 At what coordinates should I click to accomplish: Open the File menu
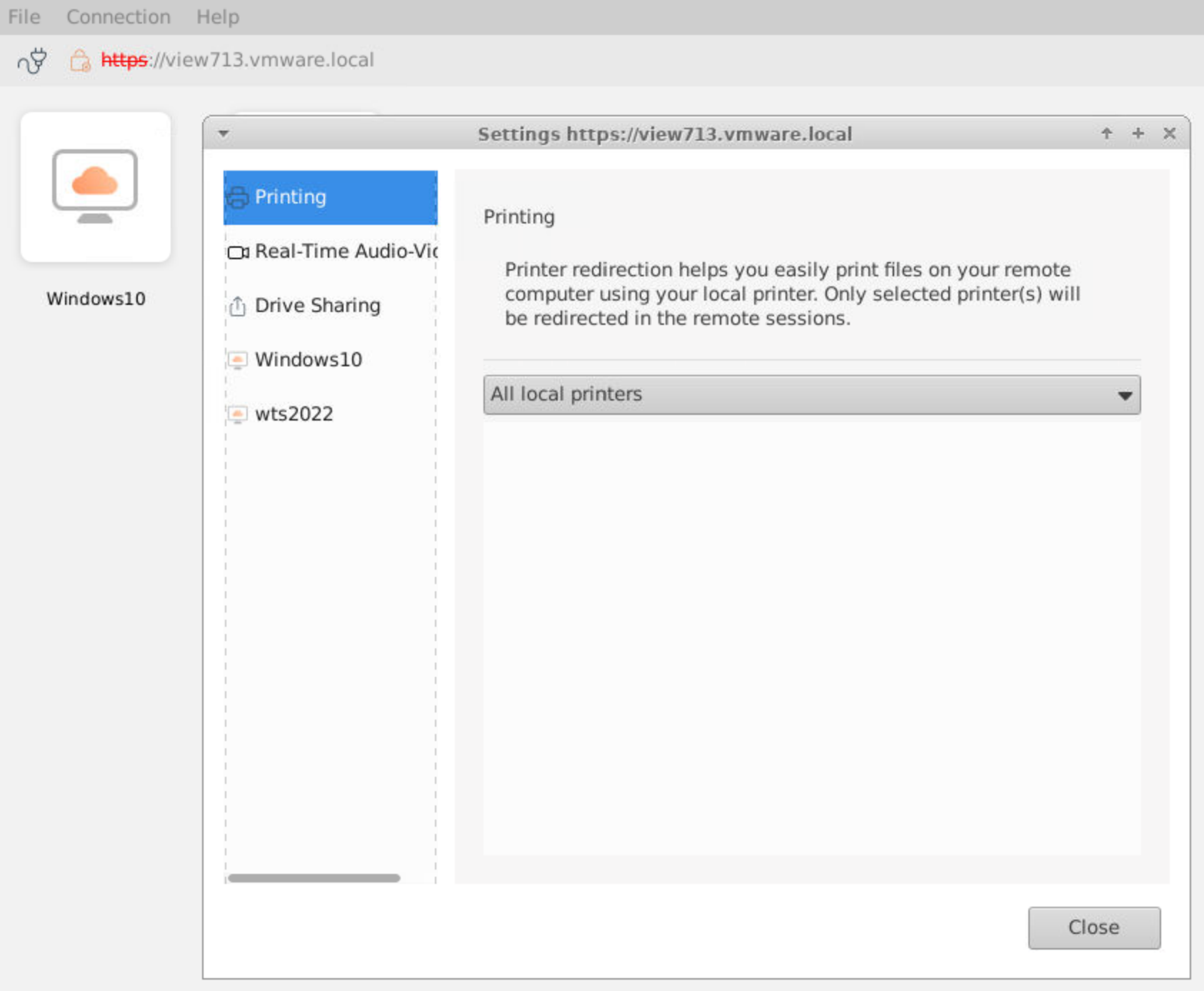click(24, 16)
